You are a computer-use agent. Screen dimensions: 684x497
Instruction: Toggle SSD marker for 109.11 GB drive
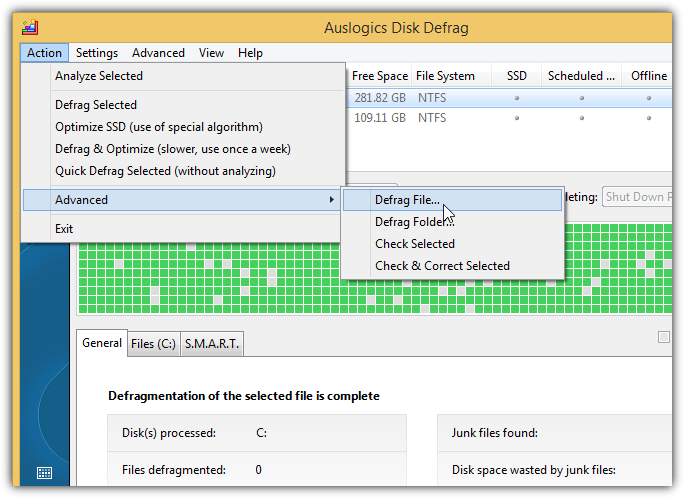(x=517, y=118)
